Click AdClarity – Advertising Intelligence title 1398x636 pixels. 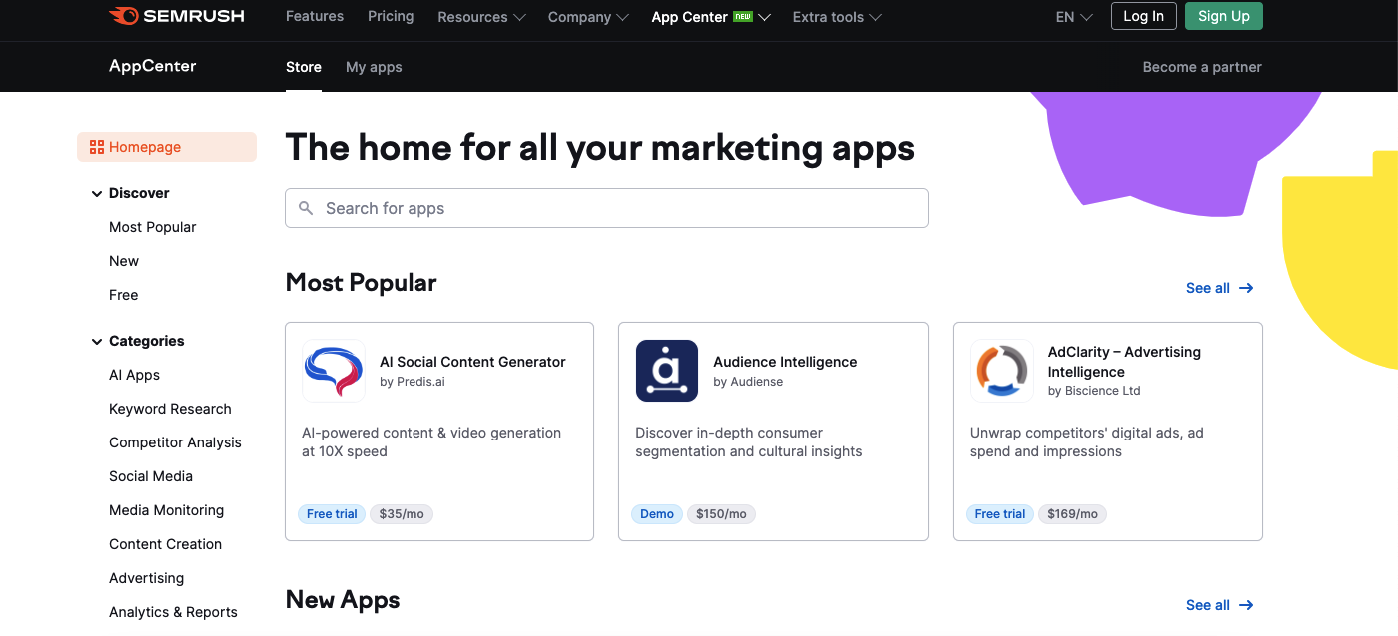tap(1124, 362)
